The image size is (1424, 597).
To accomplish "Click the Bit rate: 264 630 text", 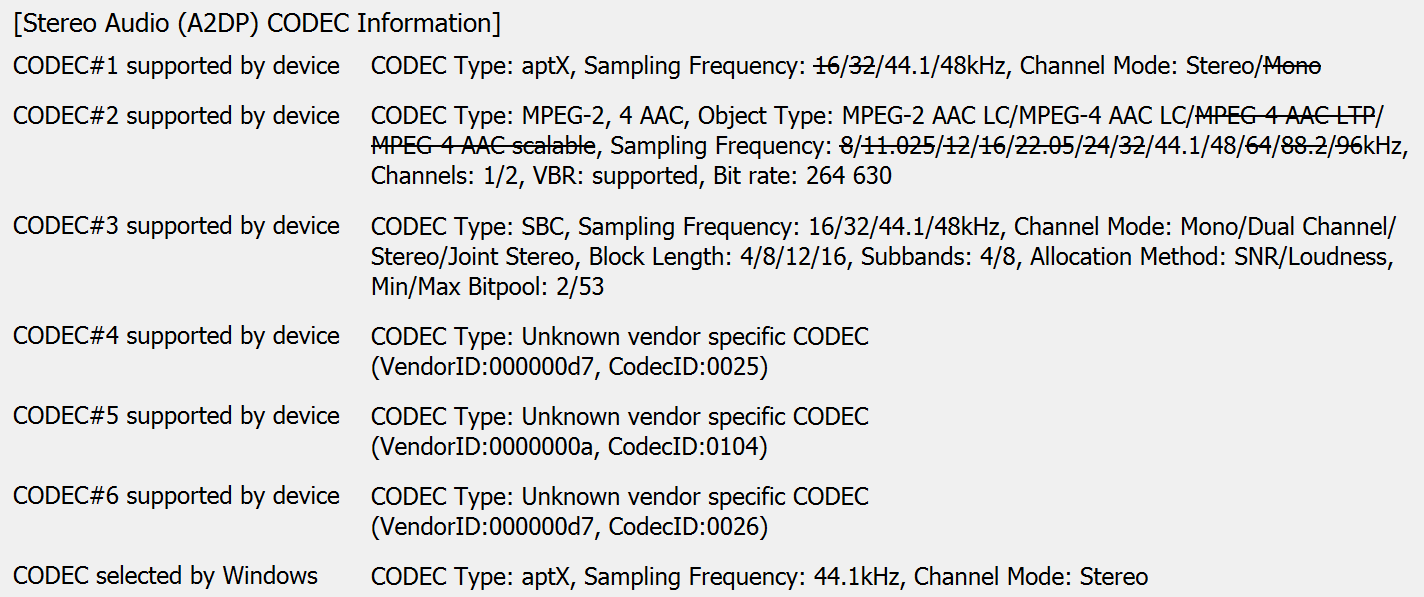I will tap(802, 176).
